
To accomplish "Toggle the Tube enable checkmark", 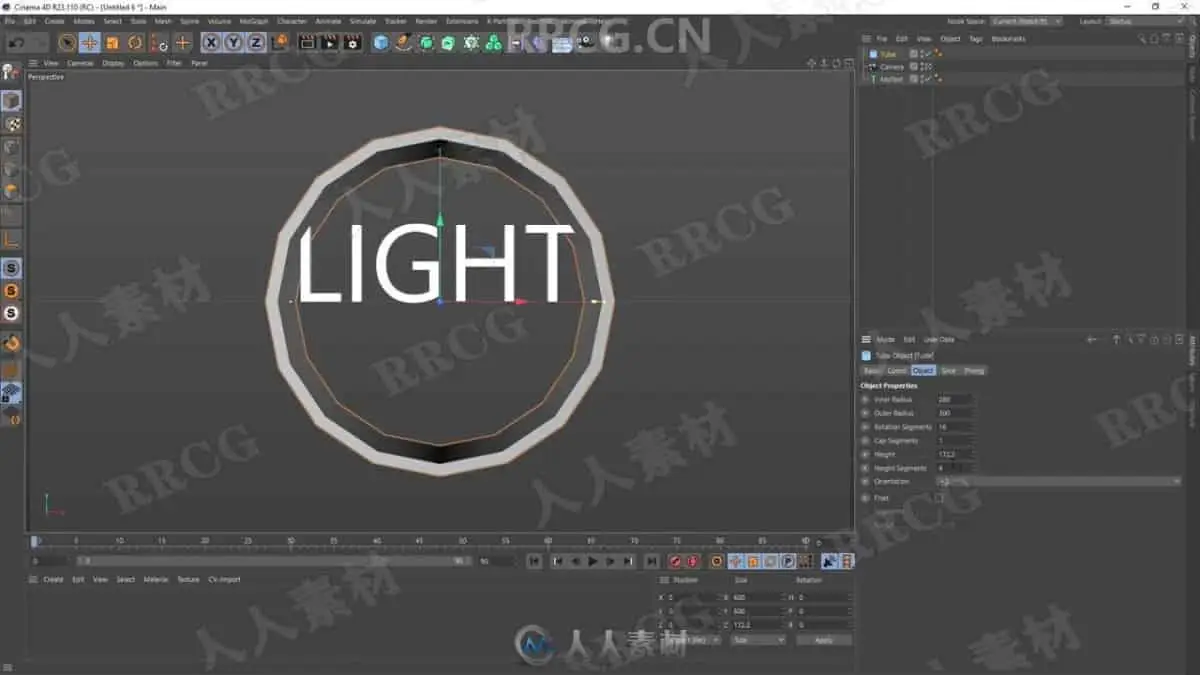I will pos(928,54).
